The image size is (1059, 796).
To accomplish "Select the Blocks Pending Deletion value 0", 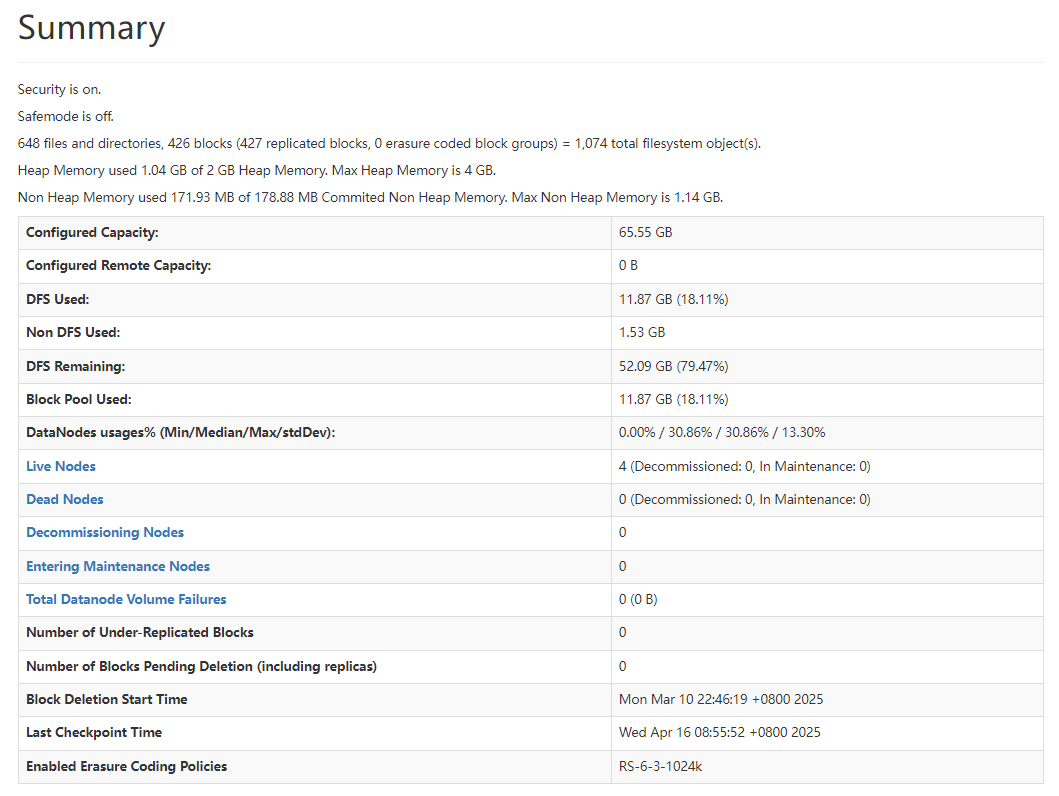I will click(x=623, y=666).
